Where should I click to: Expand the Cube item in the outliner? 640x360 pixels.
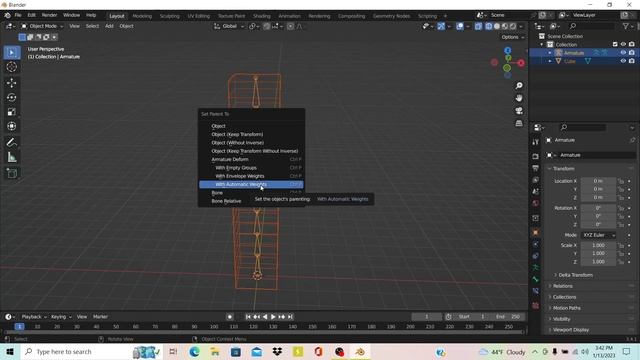coord(550,61)
